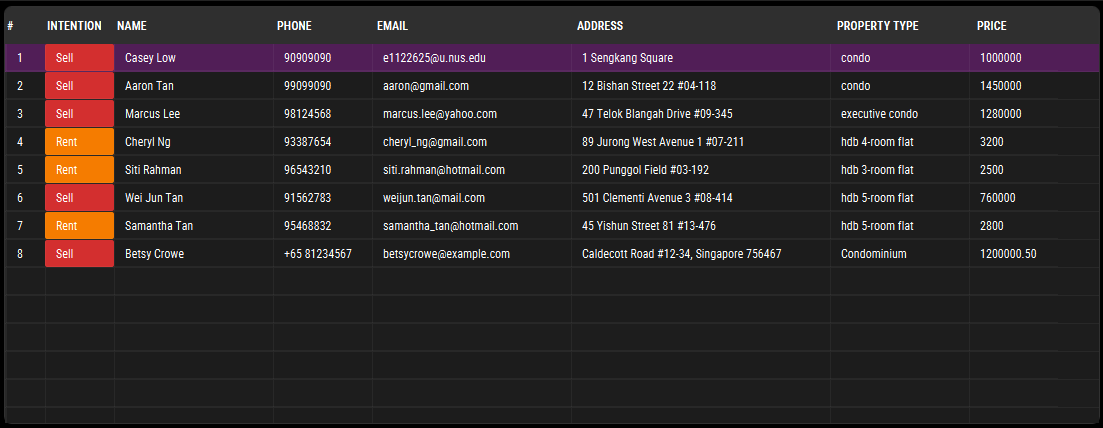Click phone number 93387654
The height and width of the screenshot is (428, 1103).
click(x=307, y=142)
